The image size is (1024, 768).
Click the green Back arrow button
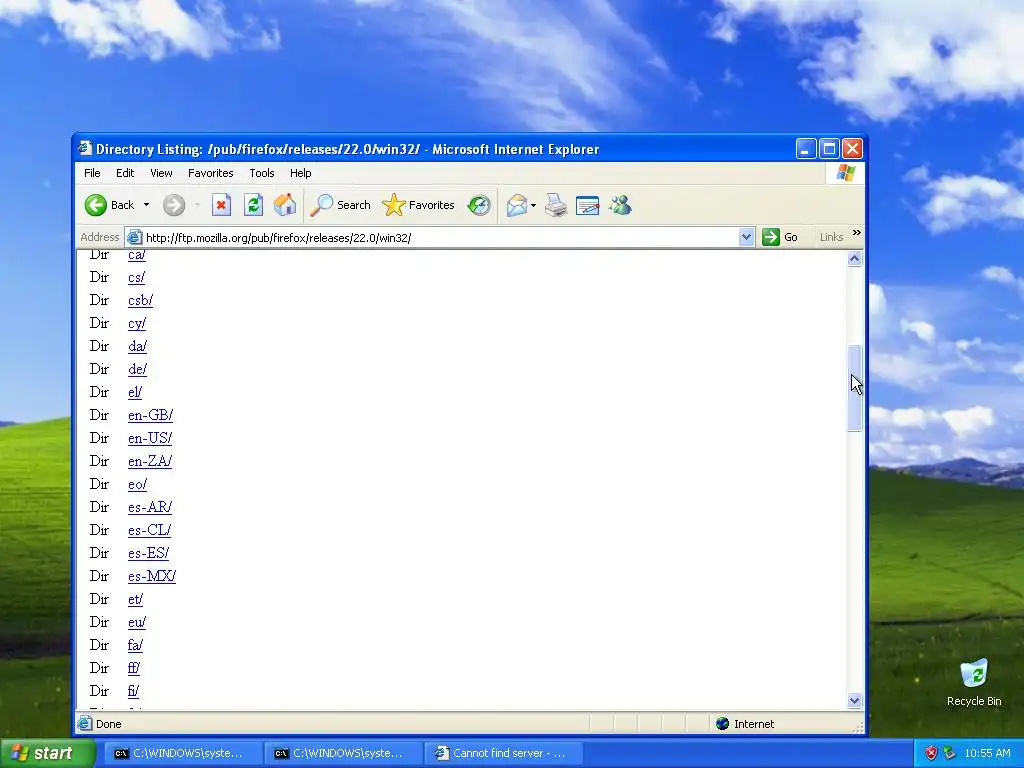coord(95,205)
